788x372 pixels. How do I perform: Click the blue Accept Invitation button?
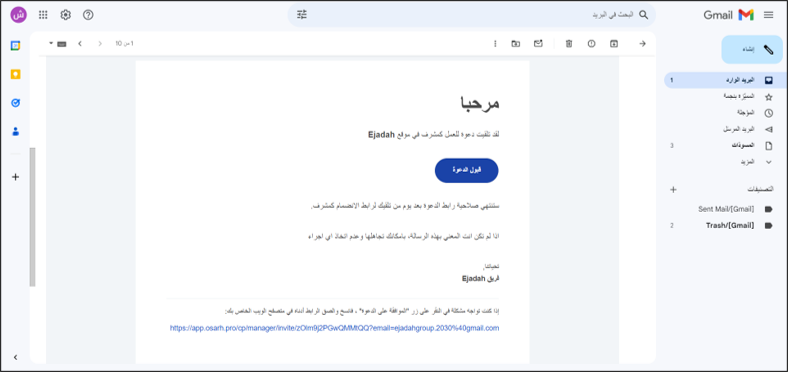coord(466,170)
